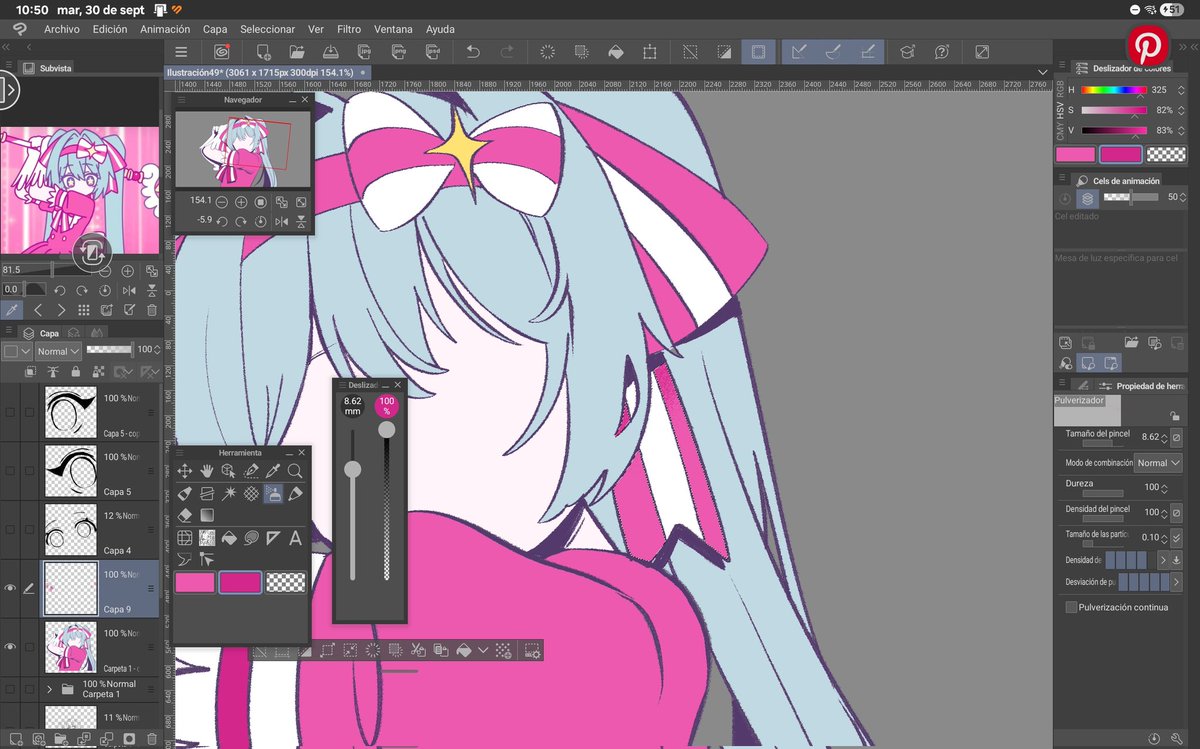Click zoom-in plus in Navegador panel

pos(241,202)
